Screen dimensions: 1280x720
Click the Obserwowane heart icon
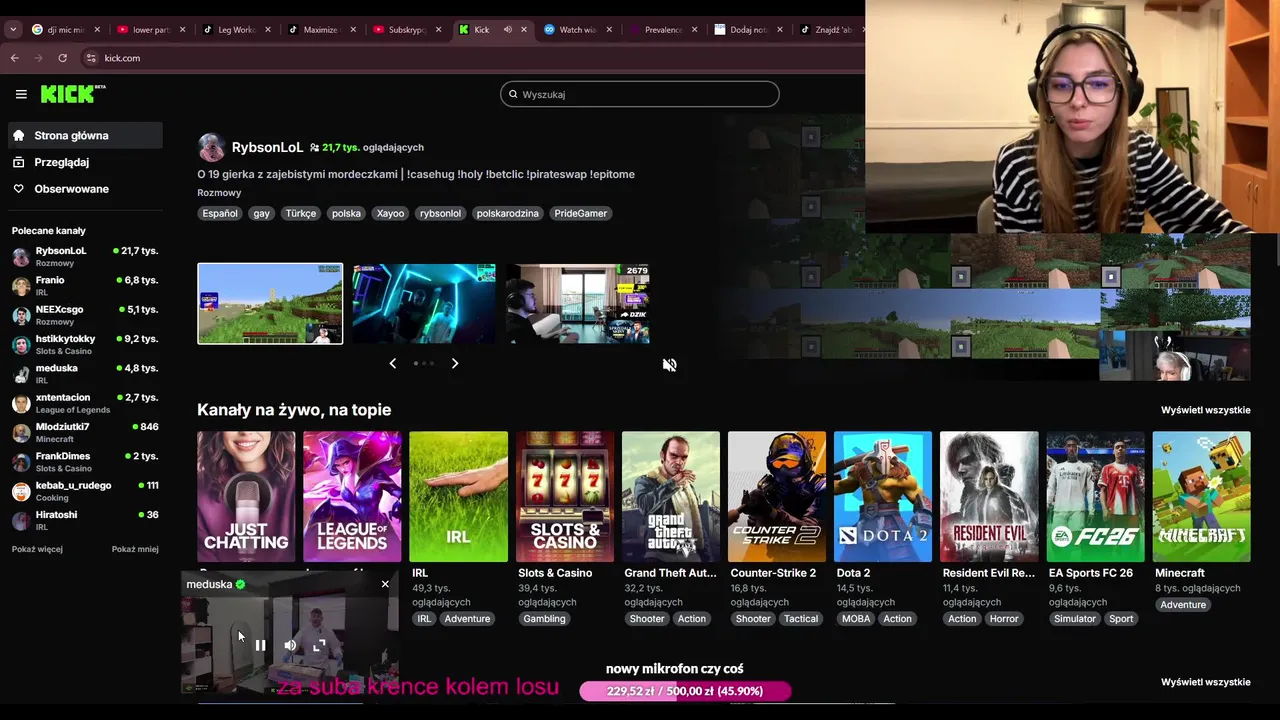(19, 189)
